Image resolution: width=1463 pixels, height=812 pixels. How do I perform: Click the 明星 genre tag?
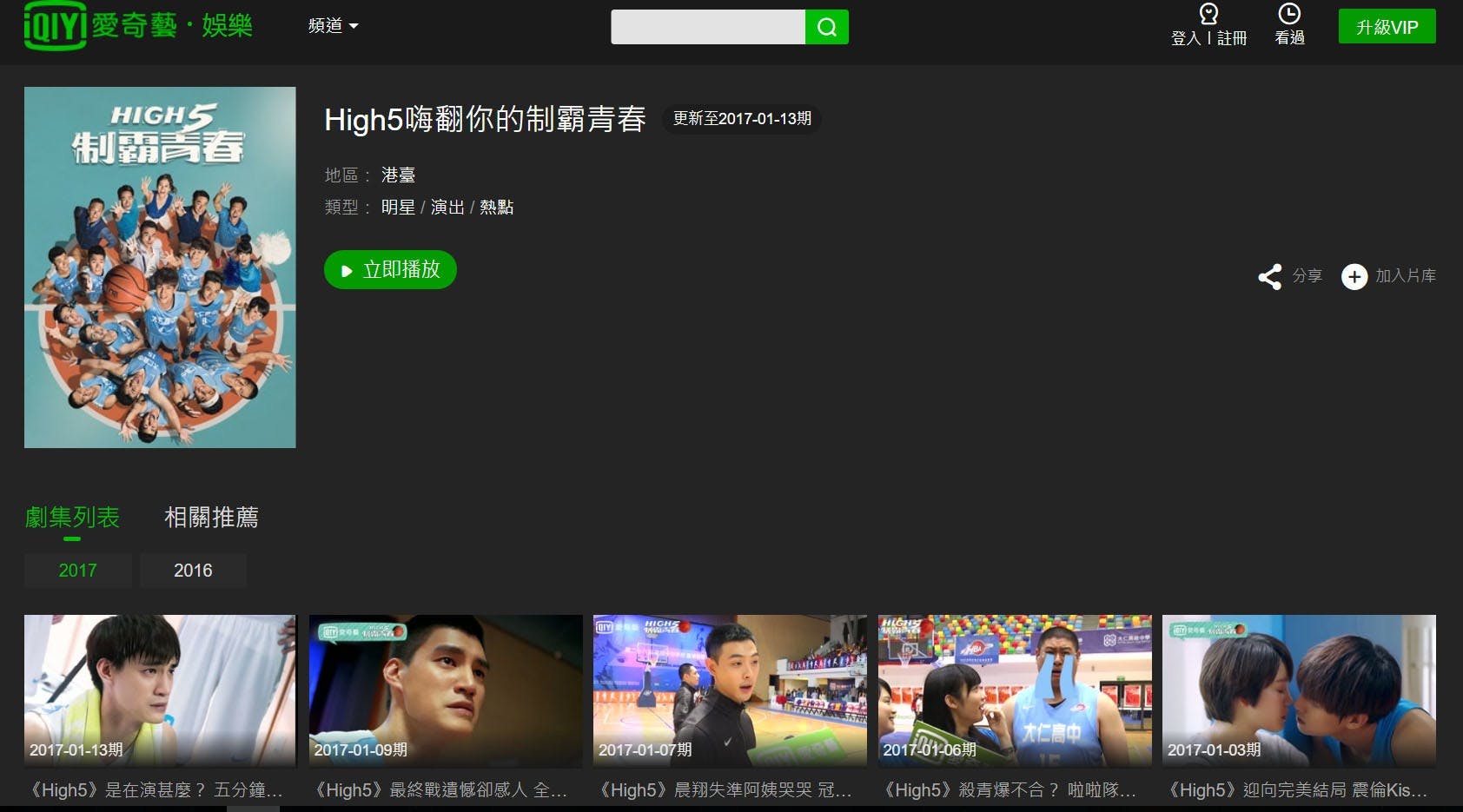(x=398, y=208)
